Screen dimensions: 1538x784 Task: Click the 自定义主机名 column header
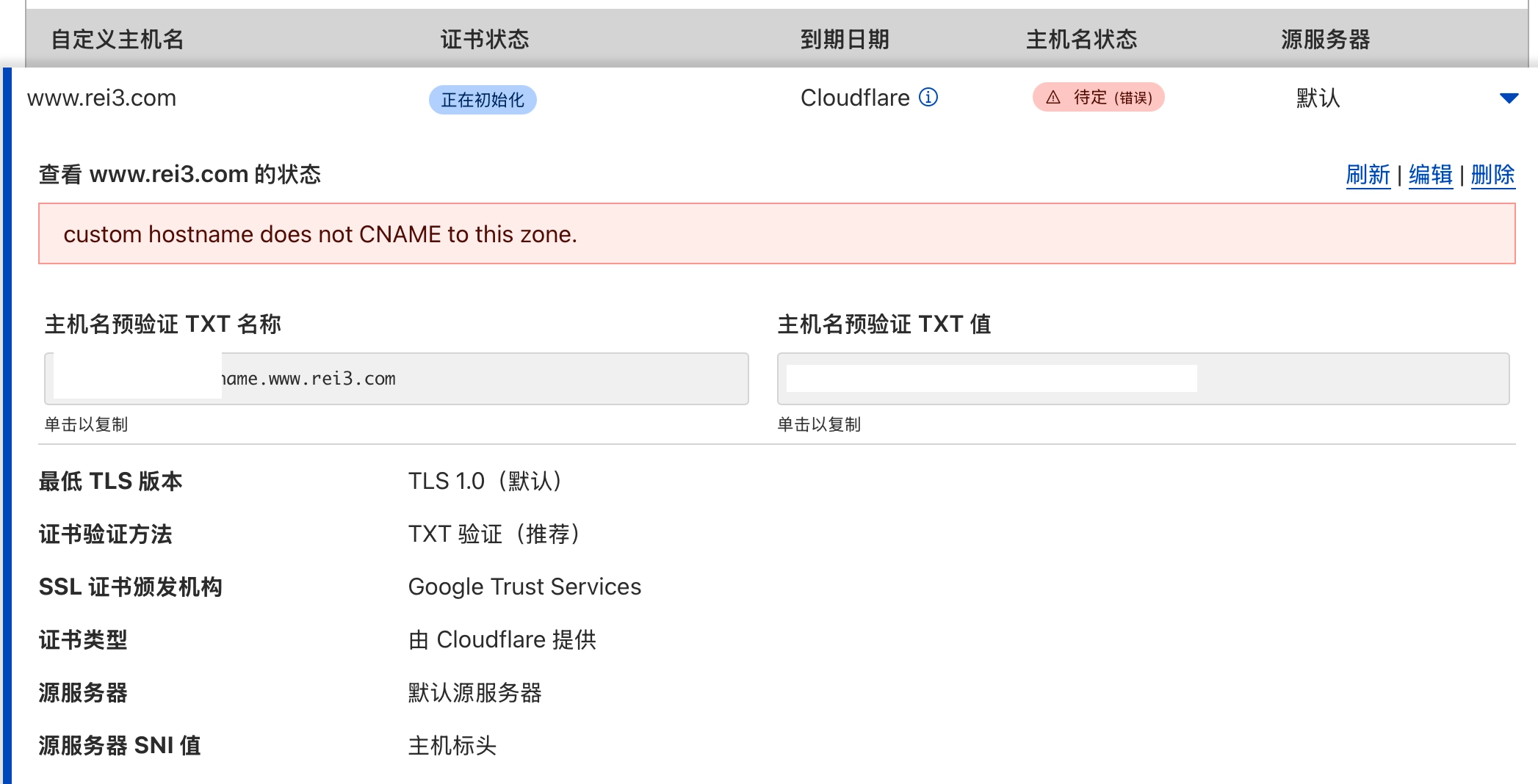click(x=118, y=40)
